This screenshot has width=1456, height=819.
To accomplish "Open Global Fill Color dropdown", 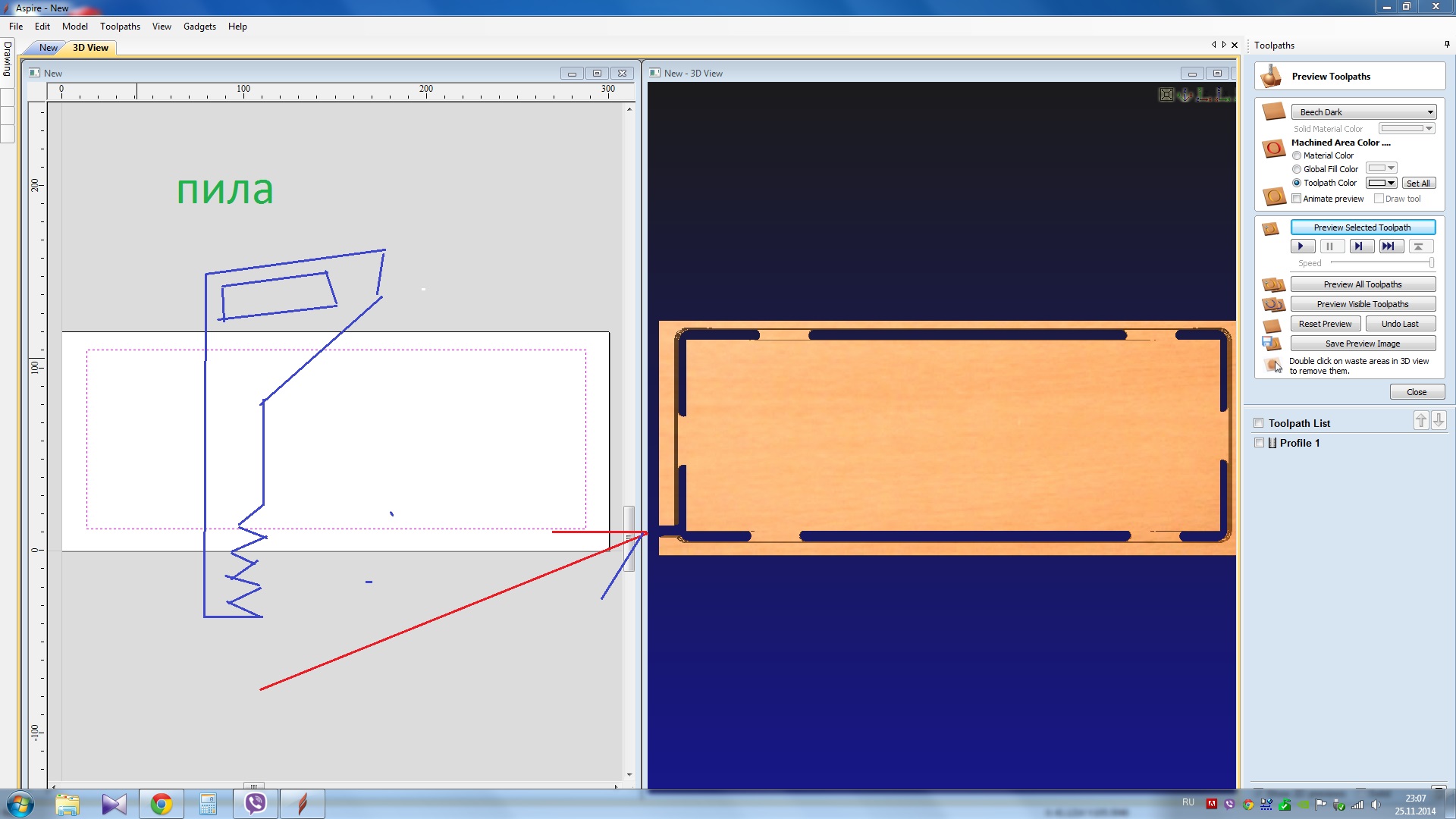I will (x=1381, y=168).
